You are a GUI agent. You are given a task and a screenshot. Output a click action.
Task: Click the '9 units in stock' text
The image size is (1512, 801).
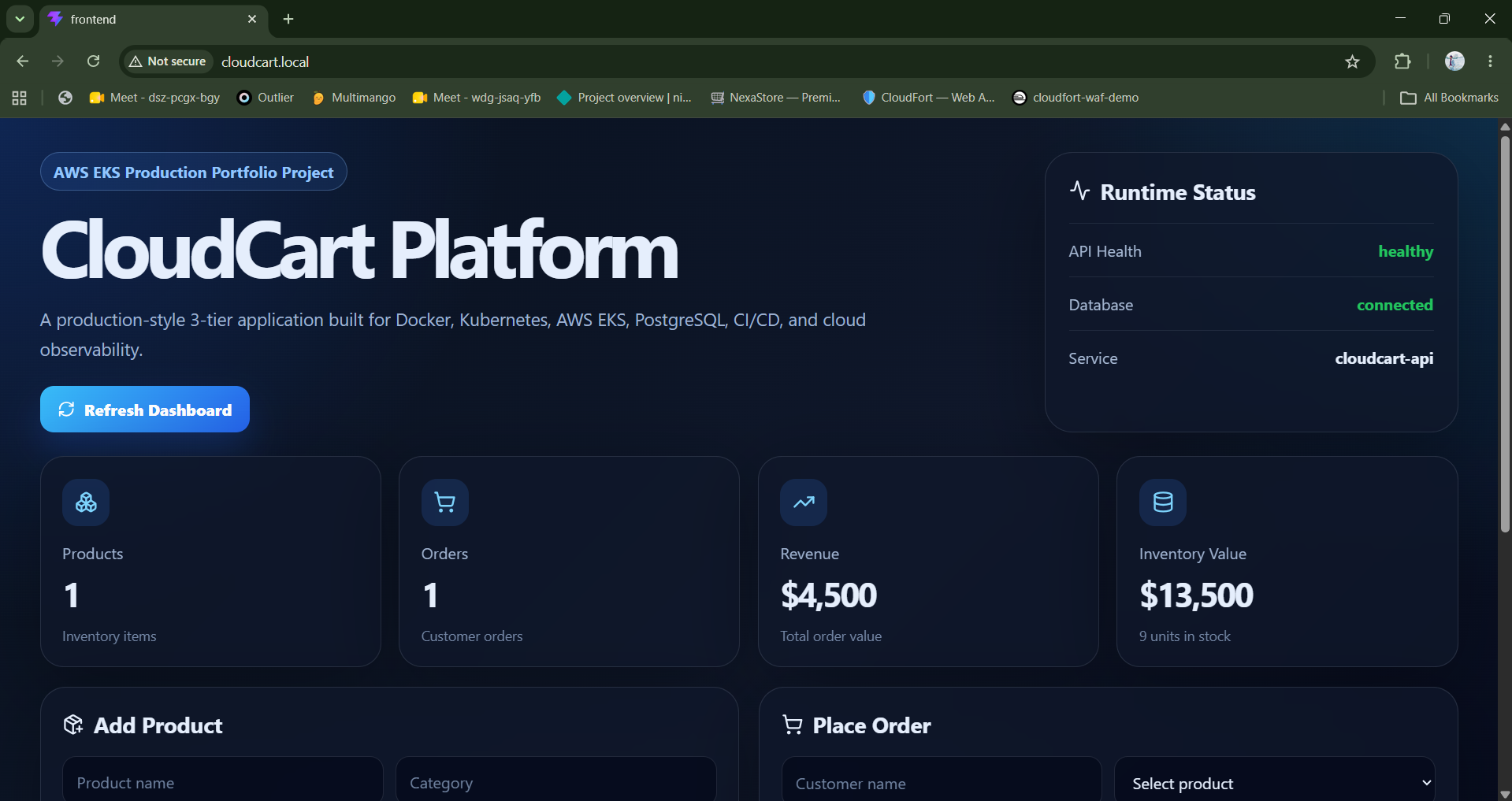[1184, 636]
